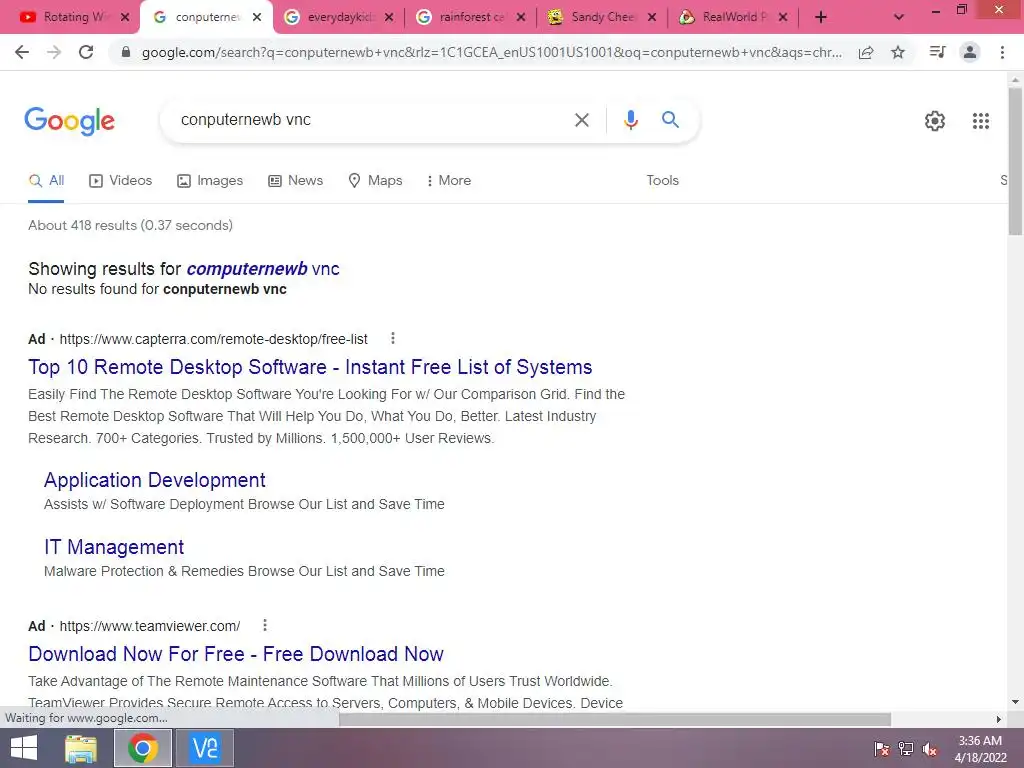Go forward with the arrow button

pyautogui.click(x=54, y=52)
